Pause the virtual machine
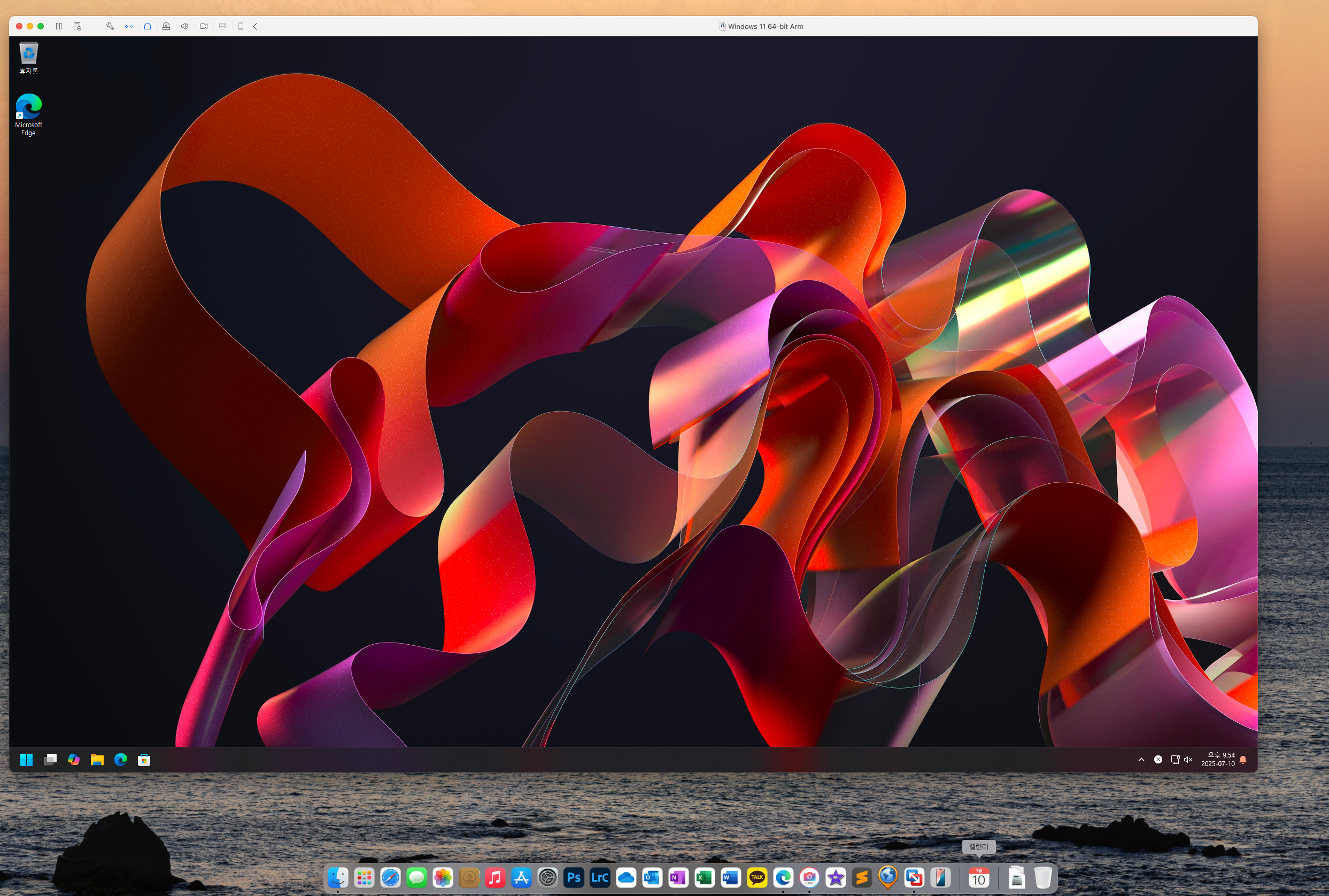The image size is (1329, 896). click(59, 26)
